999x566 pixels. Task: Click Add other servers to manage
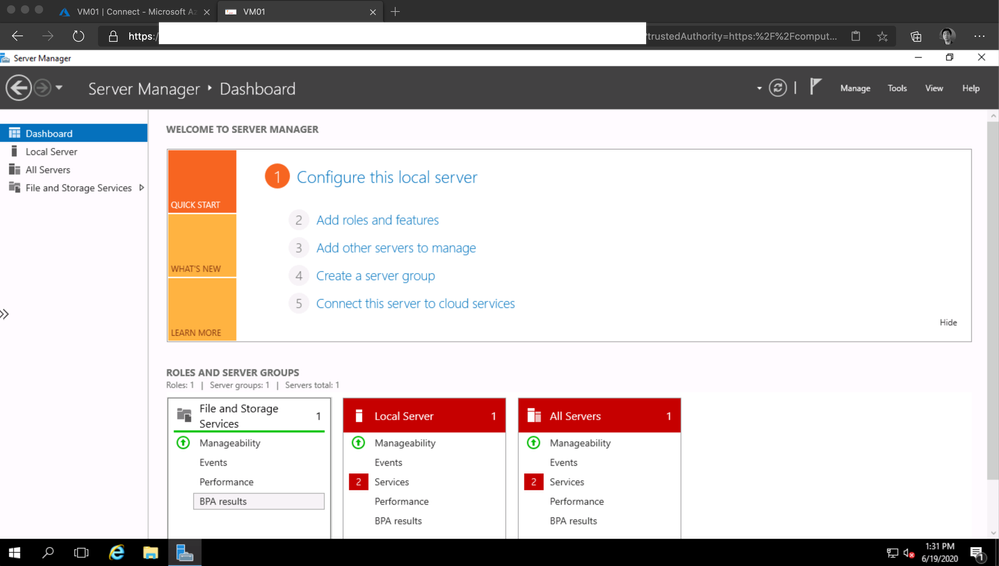pos(396,248)
